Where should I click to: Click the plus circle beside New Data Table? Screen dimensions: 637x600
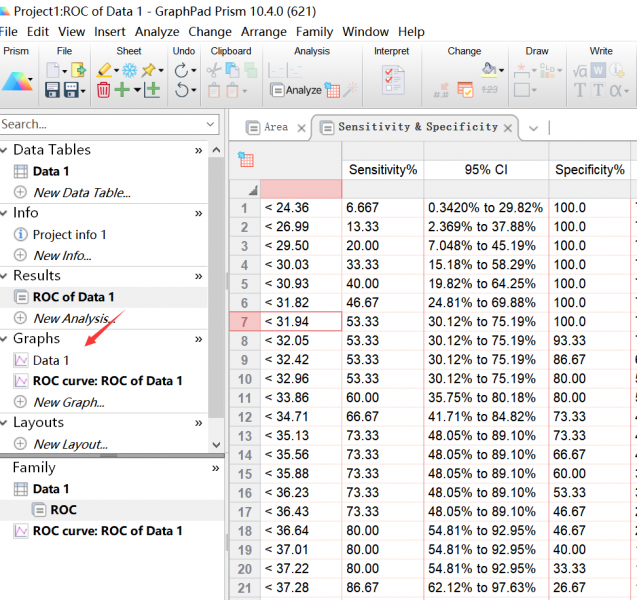click(x=20, y=192)
